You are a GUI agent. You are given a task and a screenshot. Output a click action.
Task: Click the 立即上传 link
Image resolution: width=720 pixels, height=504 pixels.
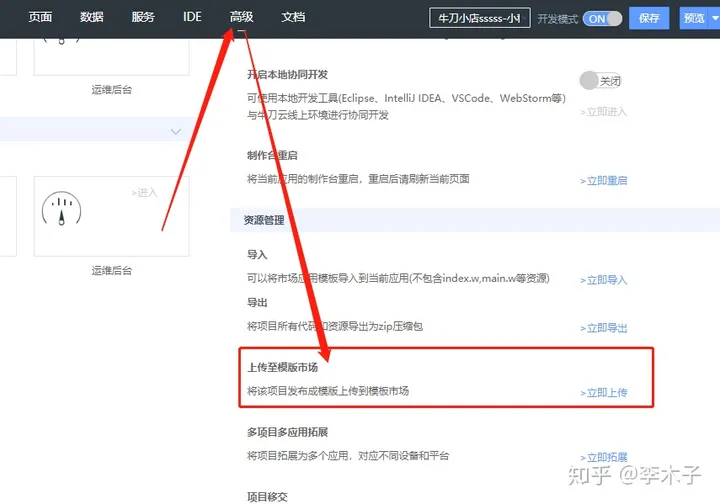click(x=604, y=393)
